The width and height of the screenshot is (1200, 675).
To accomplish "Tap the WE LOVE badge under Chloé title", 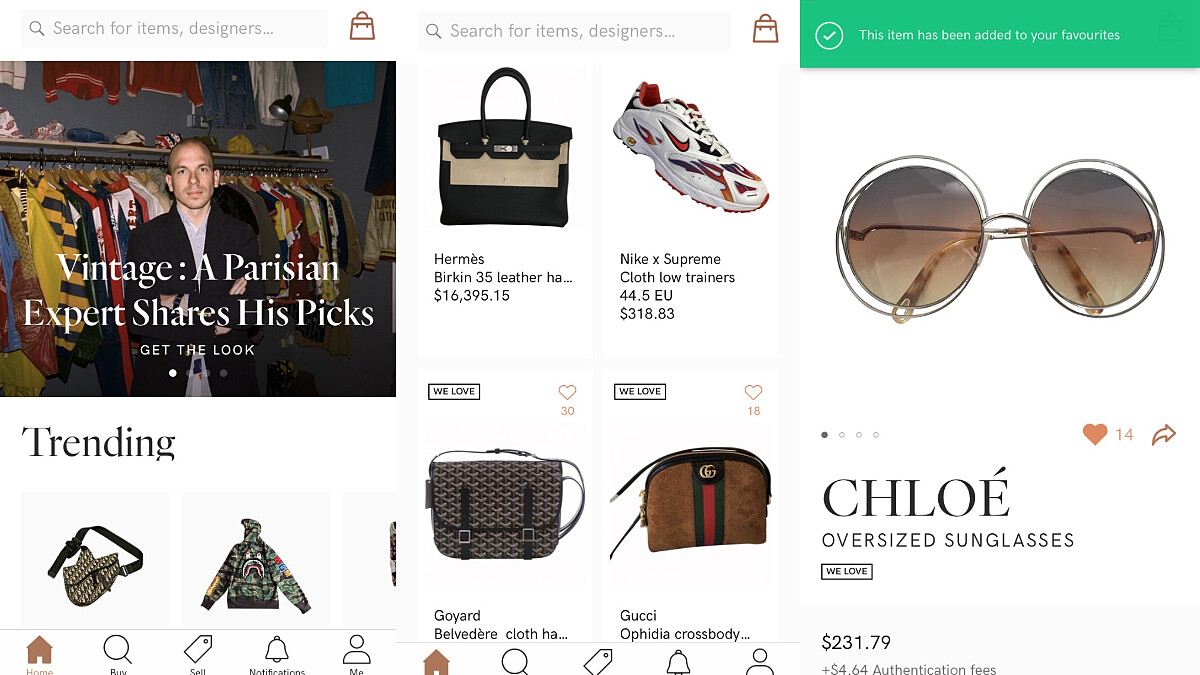I will [x=847, y=571].
